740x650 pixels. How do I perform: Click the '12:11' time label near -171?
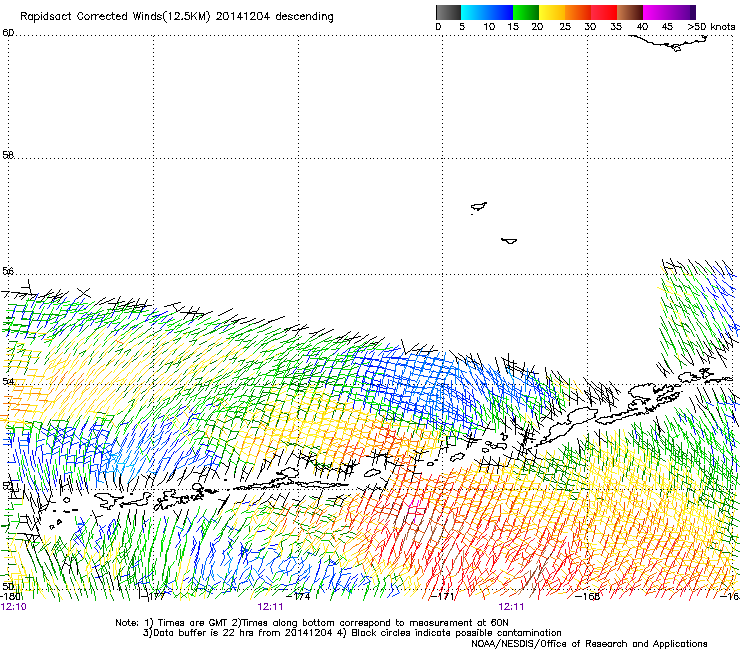[x=512, y=607]
